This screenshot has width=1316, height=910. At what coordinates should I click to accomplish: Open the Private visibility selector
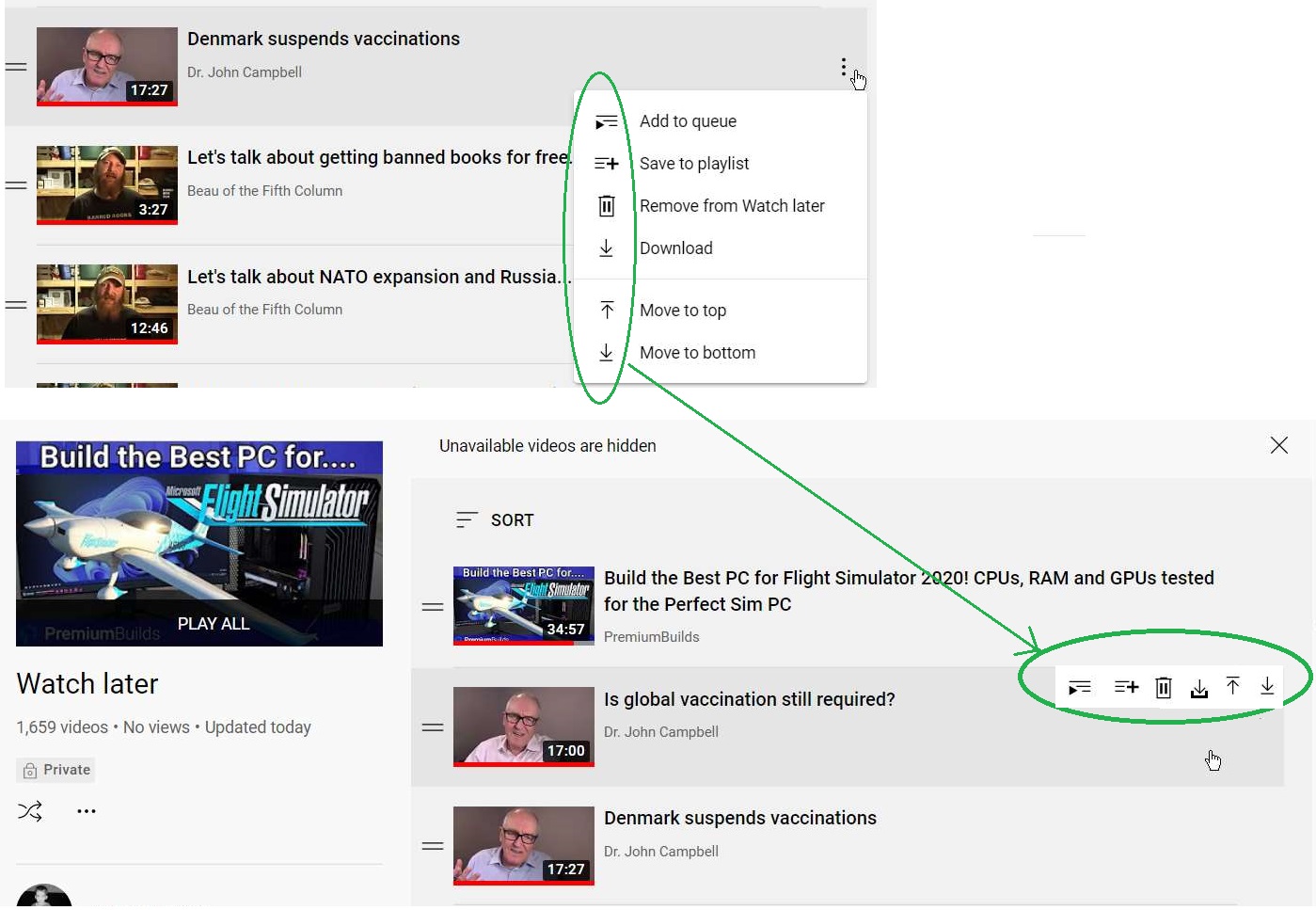56,770
